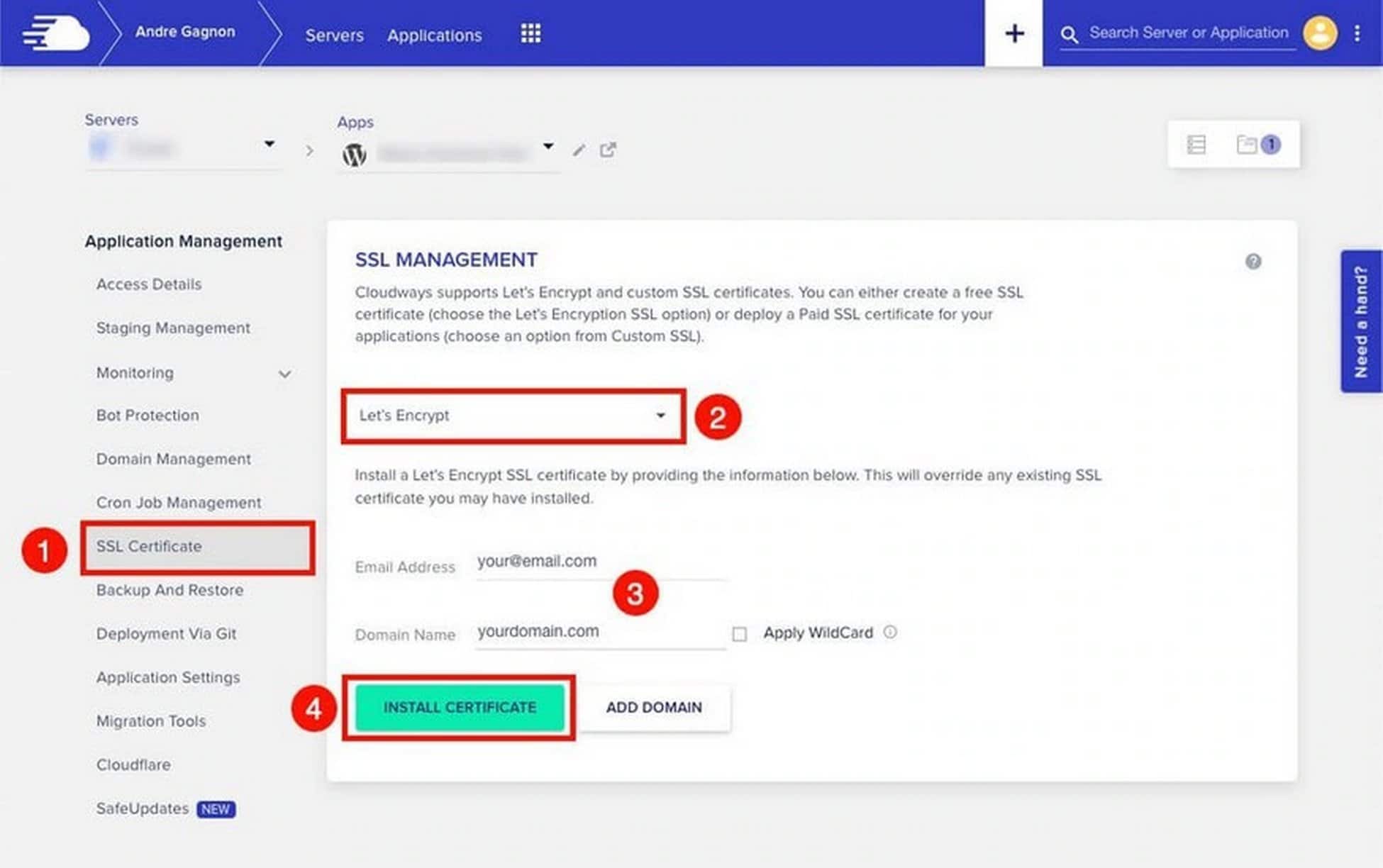Open the user profile avatar icon
The image size is (1383, 868).
tap(1321, 33)
